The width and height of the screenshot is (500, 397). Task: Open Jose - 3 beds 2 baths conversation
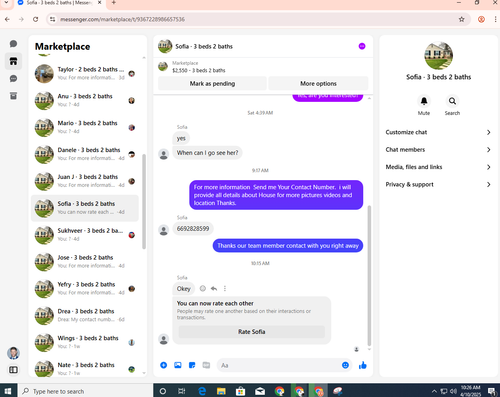(85, 262)
